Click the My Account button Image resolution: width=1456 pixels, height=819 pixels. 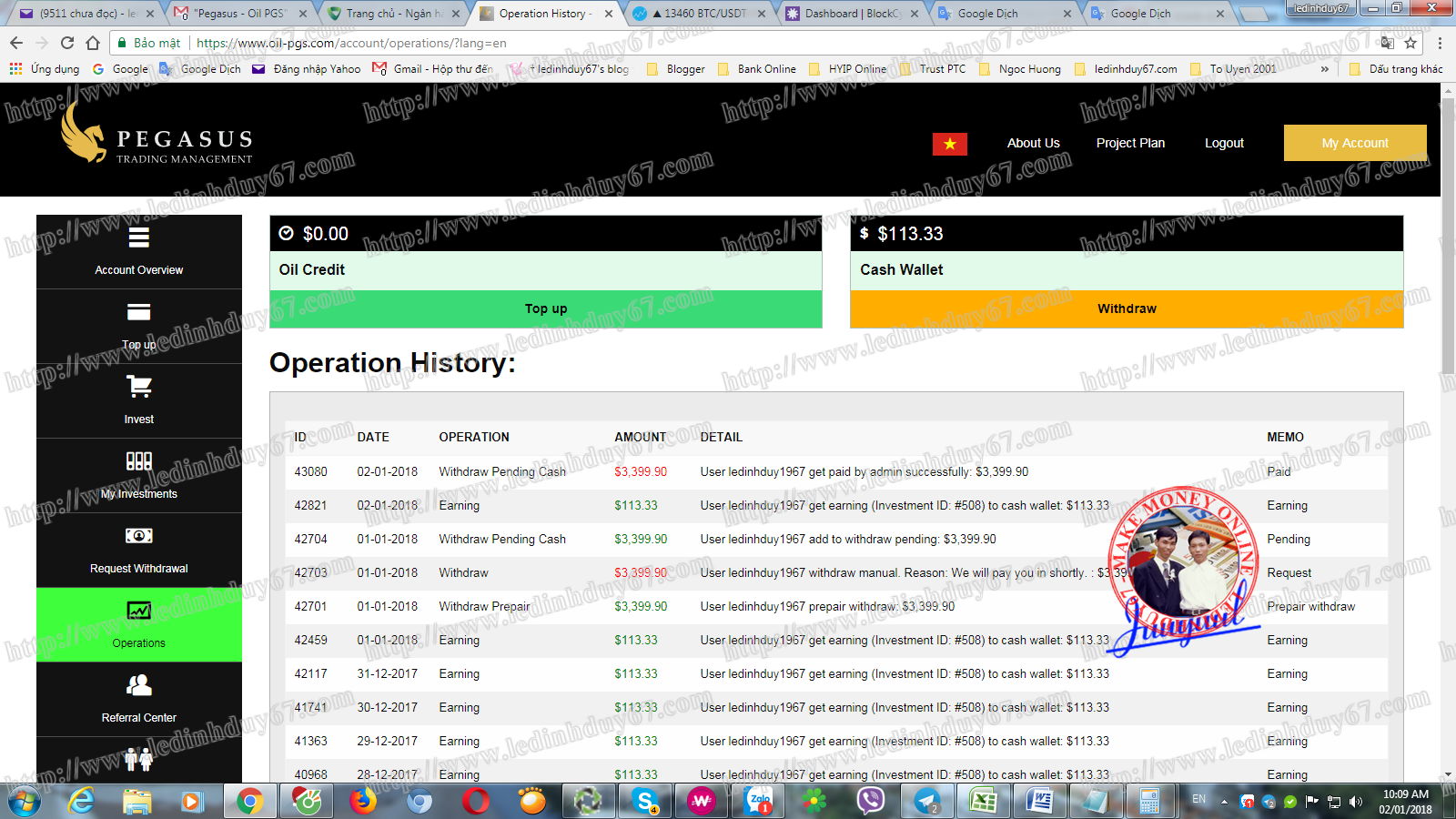point(1355,143)
